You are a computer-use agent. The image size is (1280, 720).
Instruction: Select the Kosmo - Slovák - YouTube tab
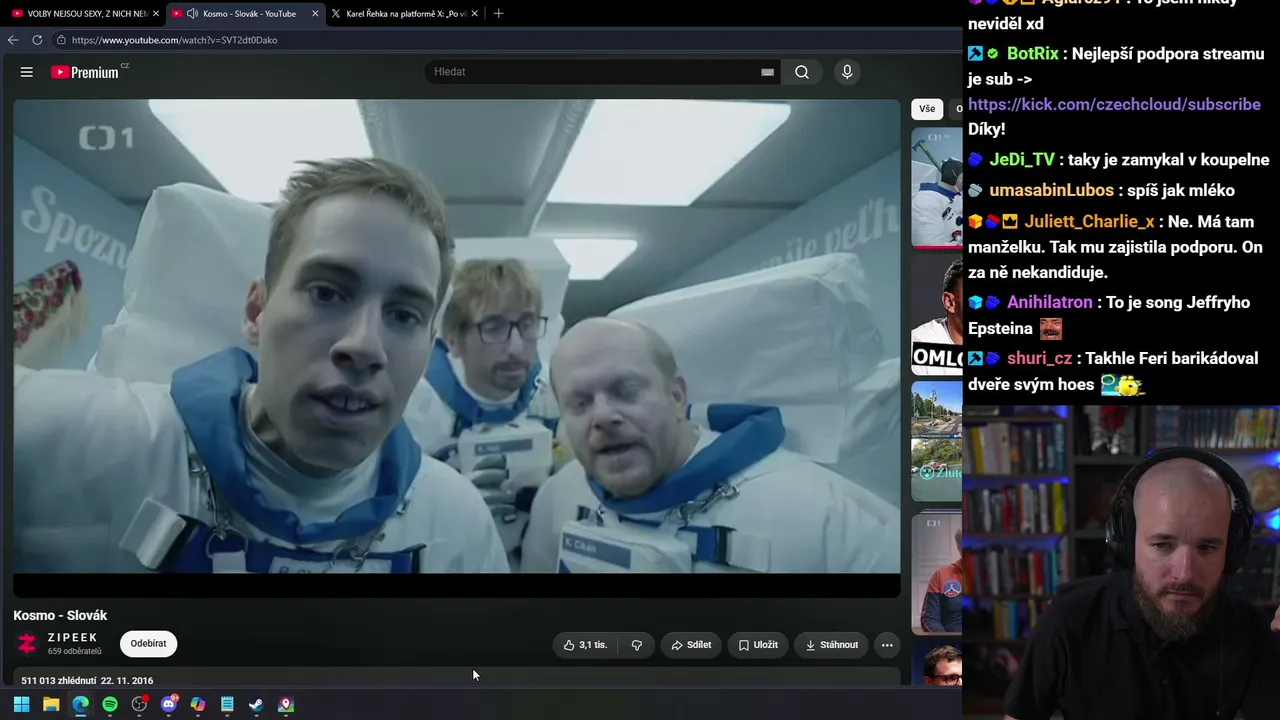[244, 14]
